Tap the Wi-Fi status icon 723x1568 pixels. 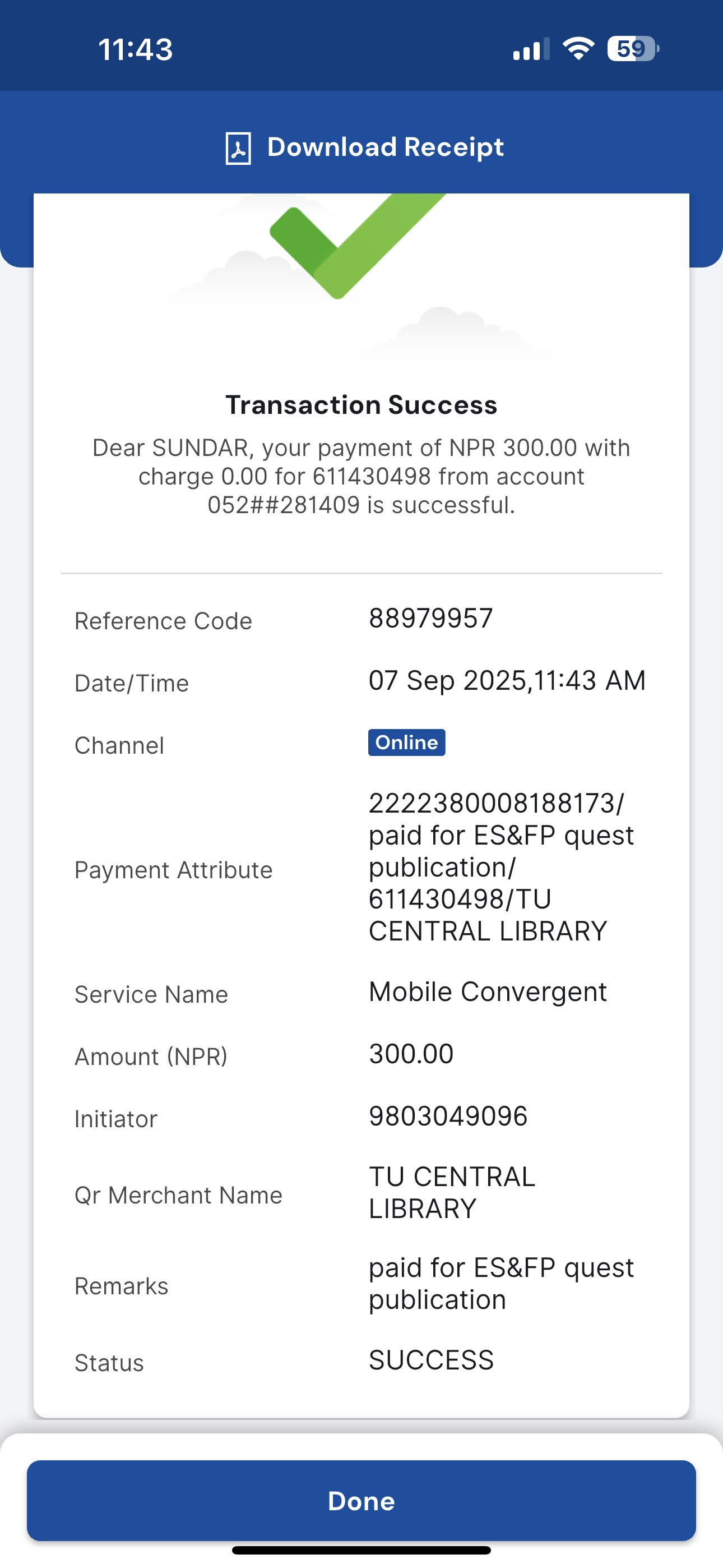pyautogui.click(x=578, y=49)
